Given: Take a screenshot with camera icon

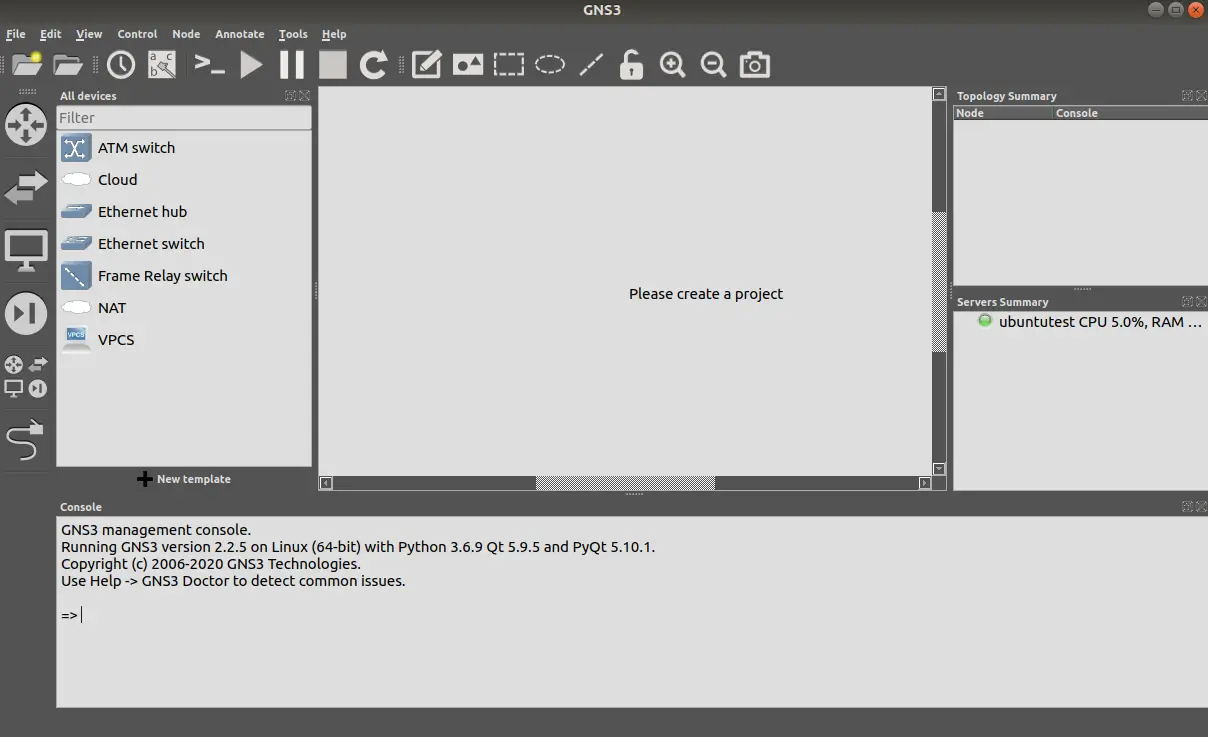Looking at the screenshot, I should click(755, 65).
